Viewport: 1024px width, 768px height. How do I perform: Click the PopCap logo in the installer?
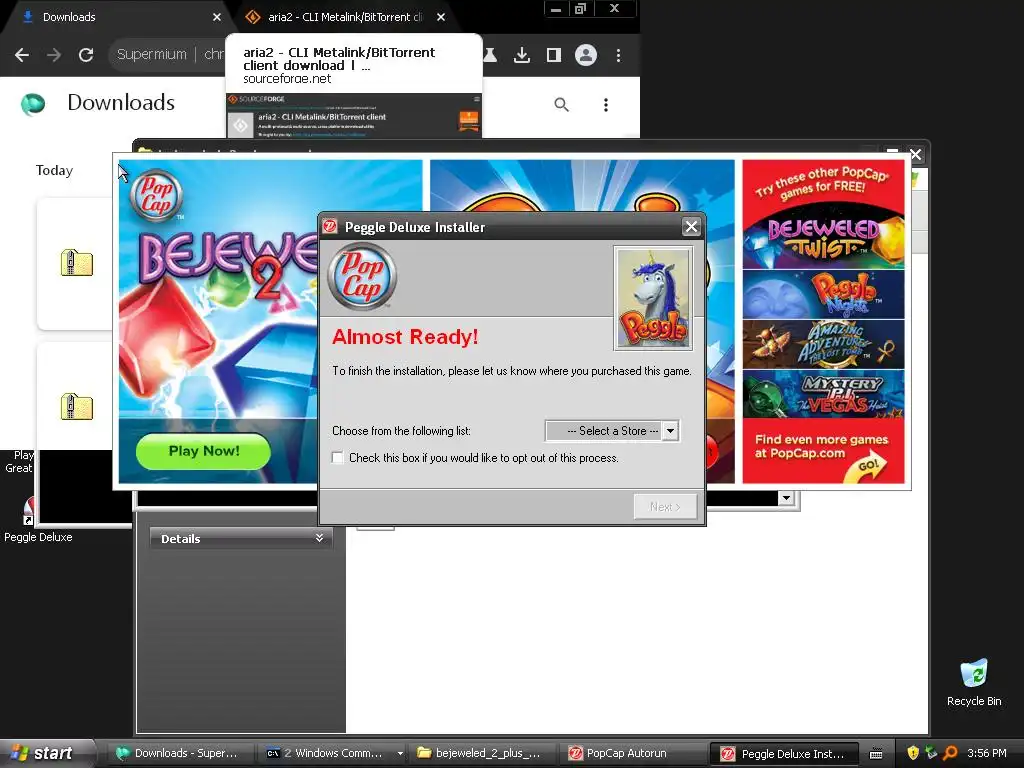362,277
